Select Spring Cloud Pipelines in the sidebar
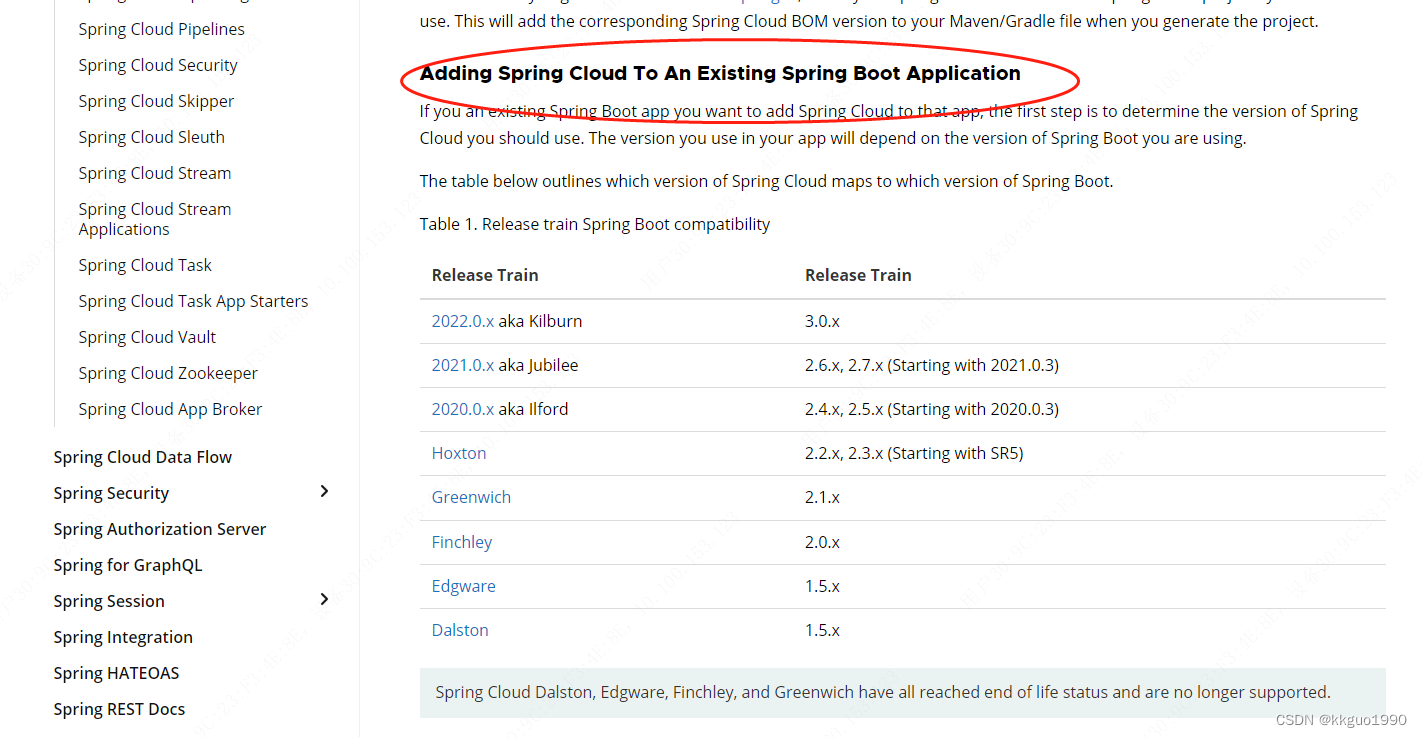Screen dimensions: 1422x737 point(161,28)
